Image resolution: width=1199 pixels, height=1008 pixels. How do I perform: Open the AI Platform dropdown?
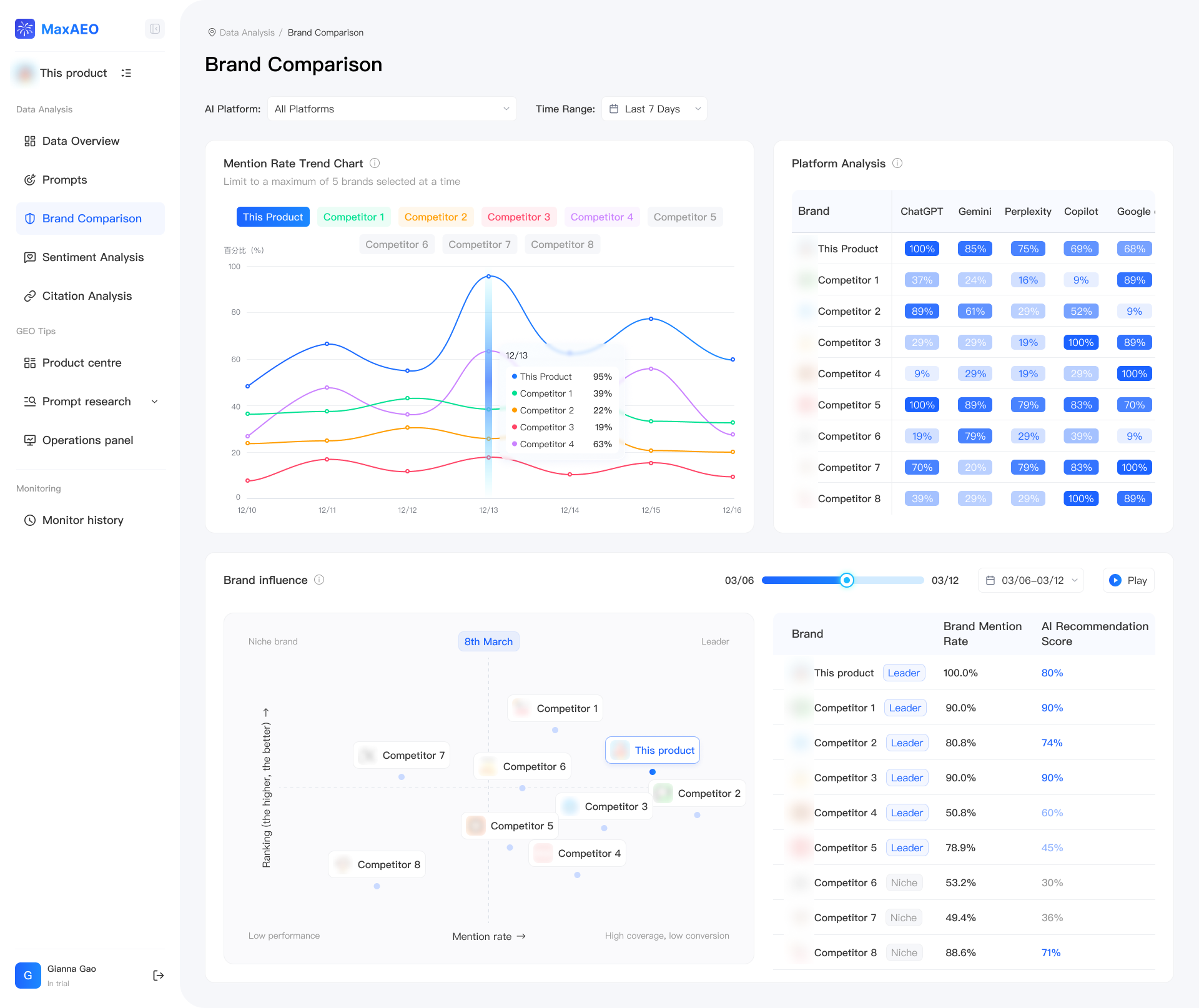tap(392, 109)
